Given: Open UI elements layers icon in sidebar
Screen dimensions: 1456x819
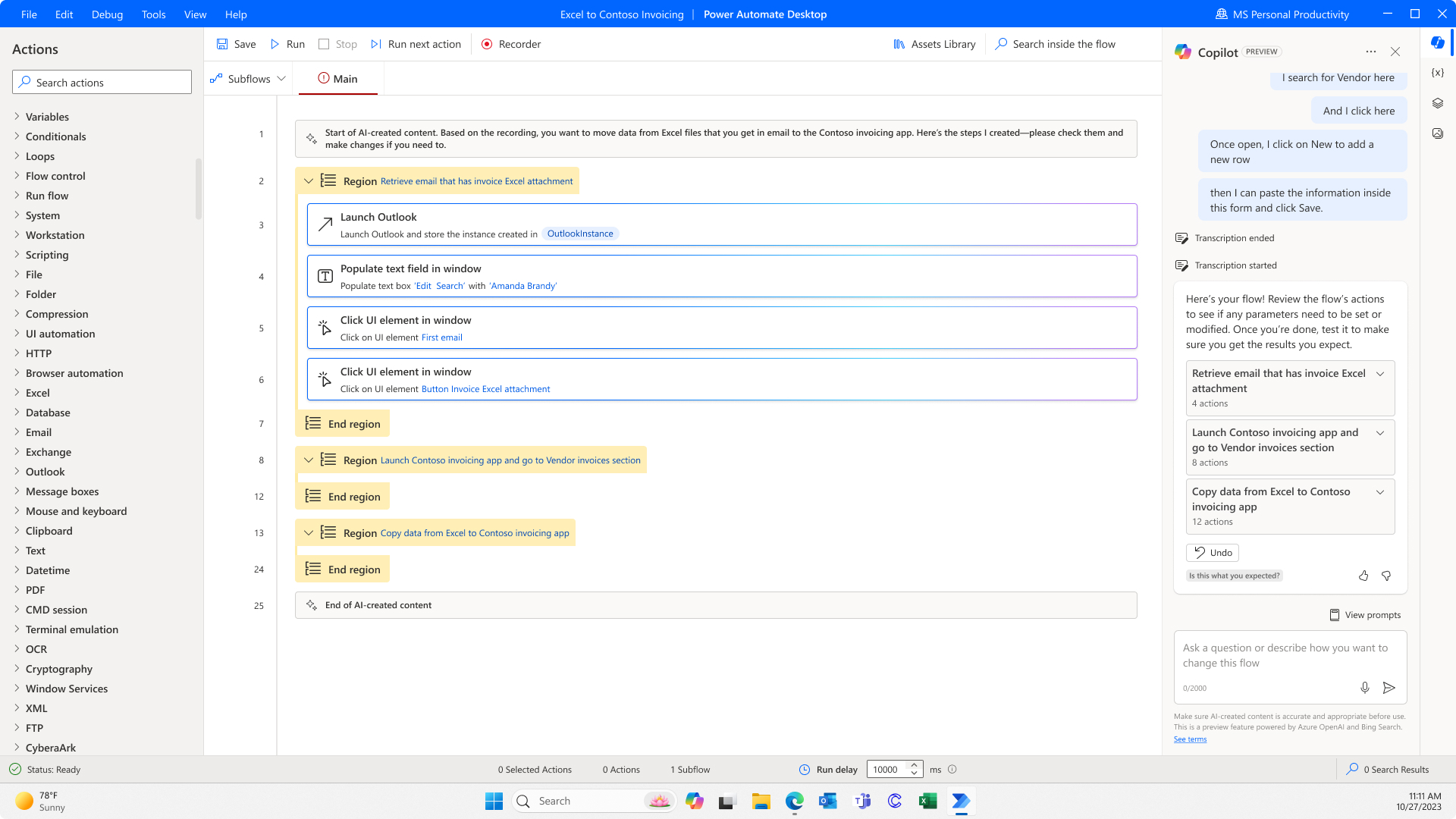Looking at the screenshot, I should (1437, 103).
